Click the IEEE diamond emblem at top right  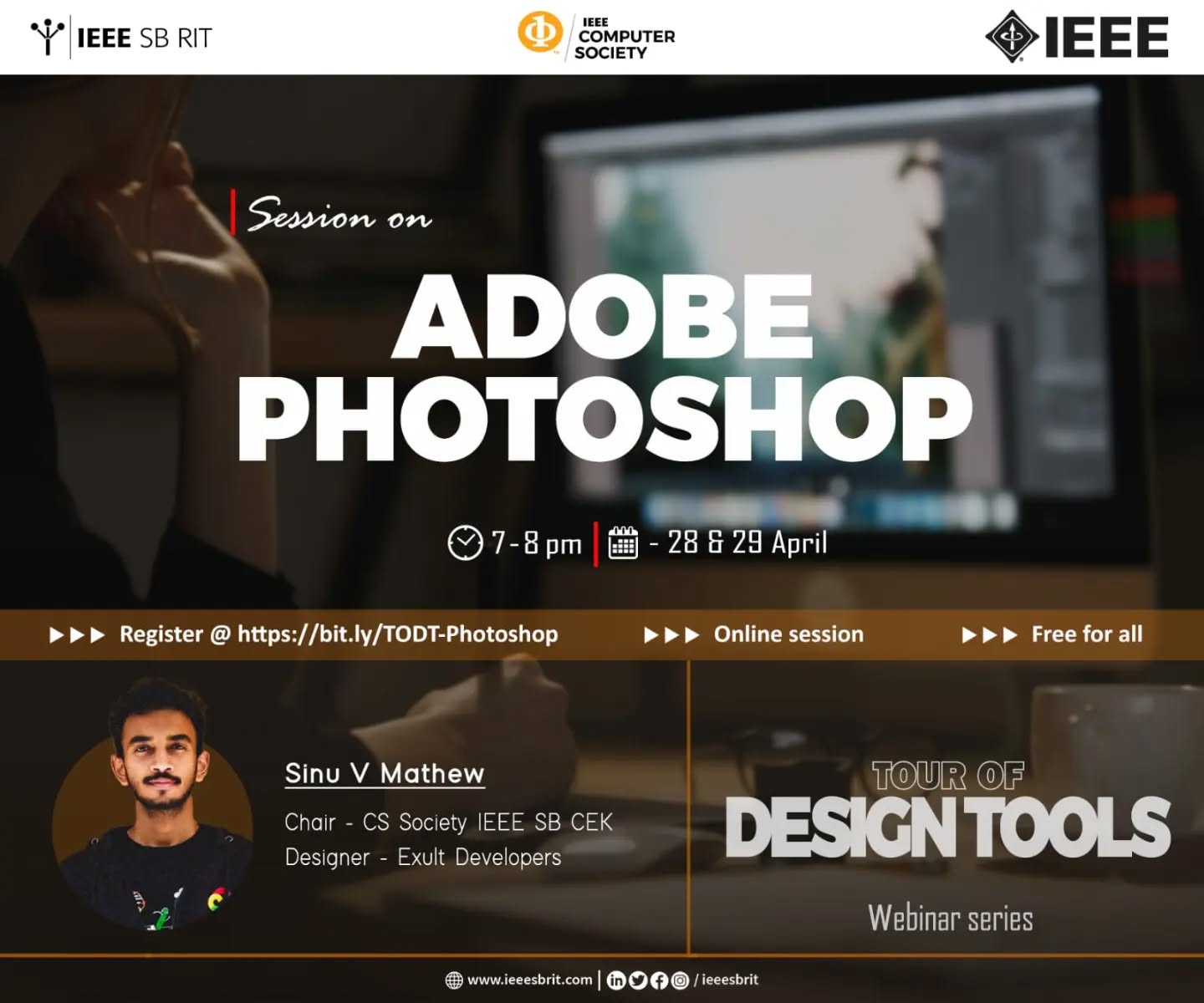click(1013, 37)
